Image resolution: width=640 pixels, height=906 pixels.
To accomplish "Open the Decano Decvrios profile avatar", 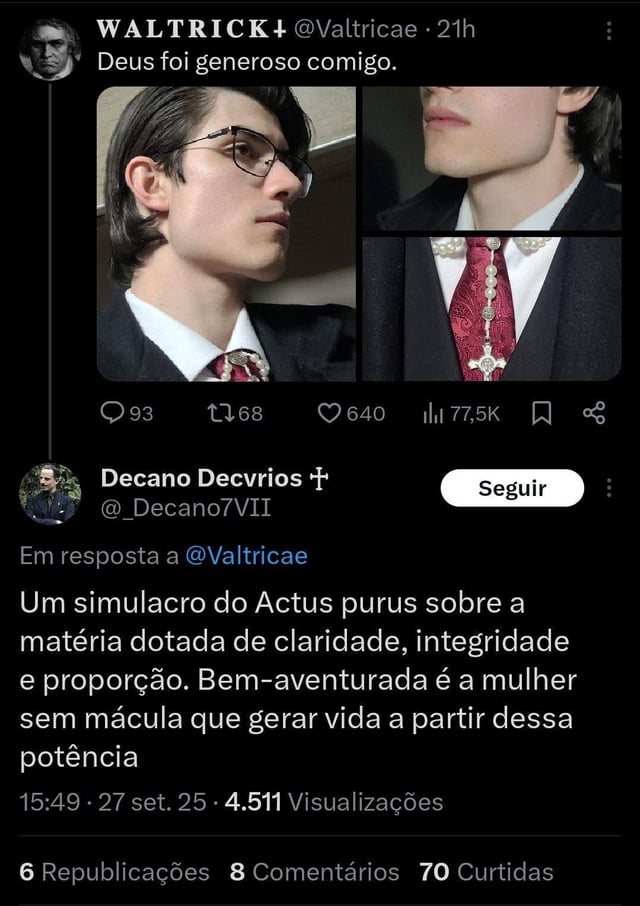I will [50, 493].
